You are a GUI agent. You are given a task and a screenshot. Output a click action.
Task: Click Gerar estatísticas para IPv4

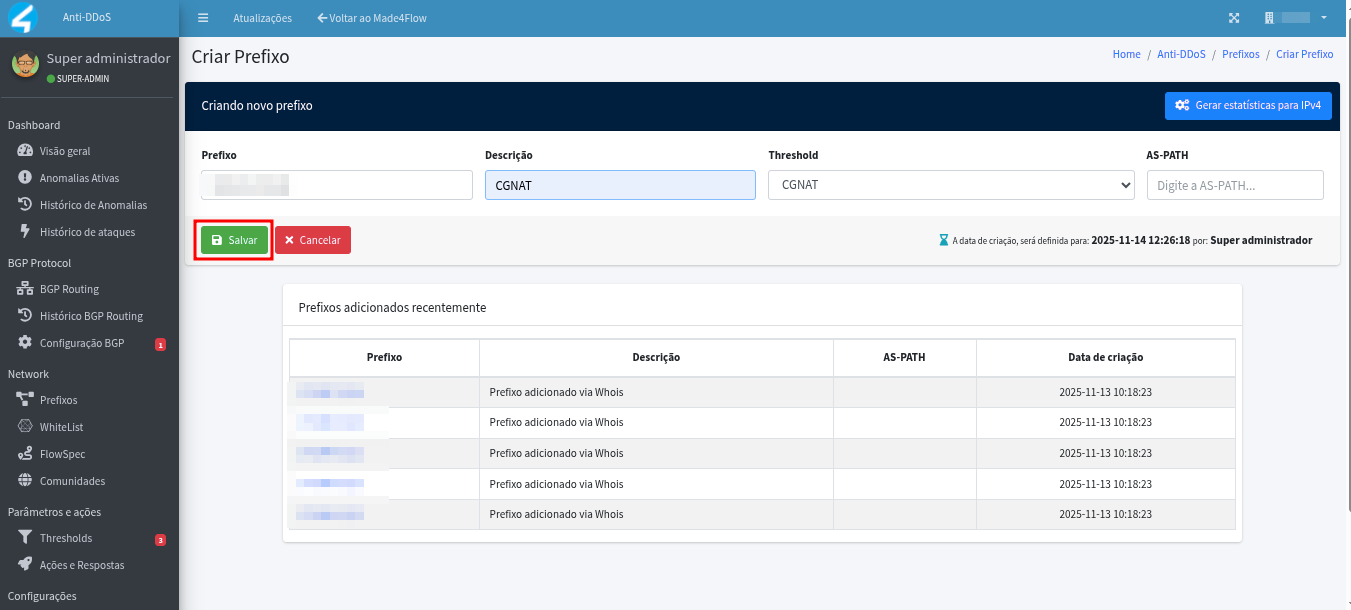coord(1248,105)
